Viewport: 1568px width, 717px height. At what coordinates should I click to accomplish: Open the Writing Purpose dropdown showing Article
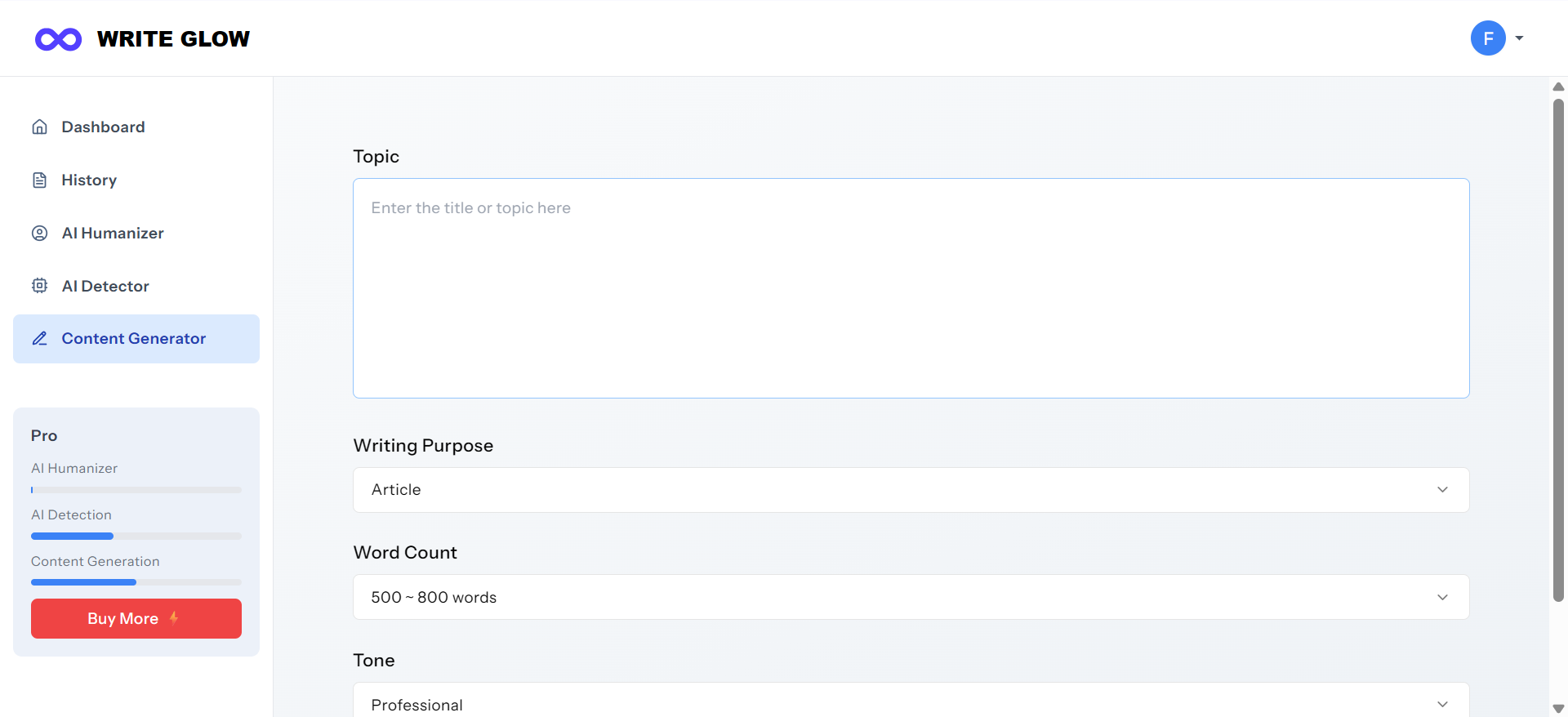911,490
